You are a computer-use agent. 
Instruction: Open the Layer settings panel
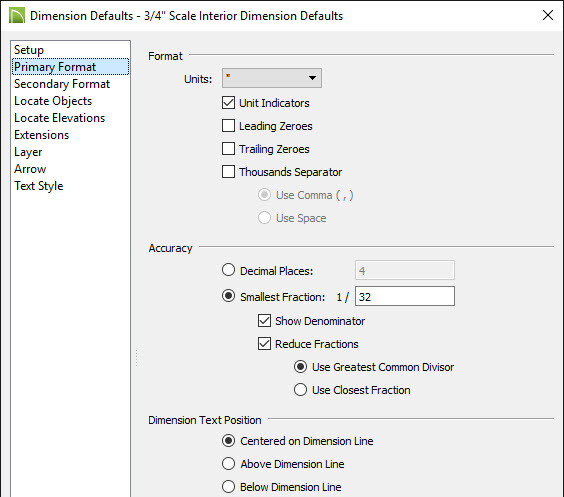pyautogui.click(x=28, y=152)
